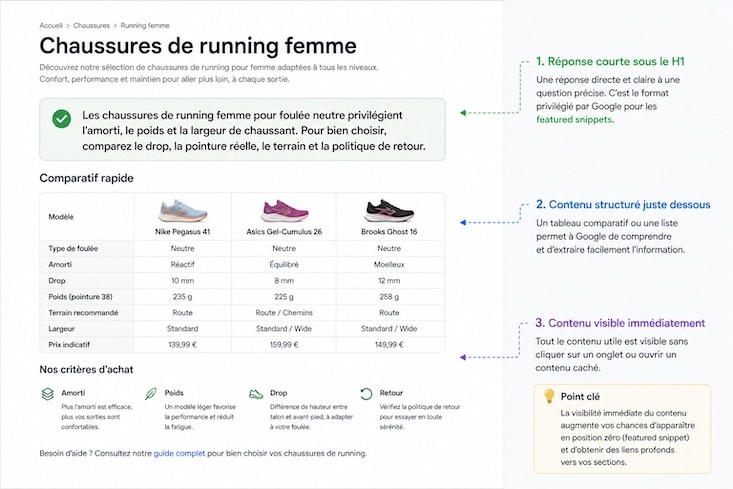Click the 'featured snippets' green text
The width and height of the screenshot is (733, 489).
pos(575,120)
